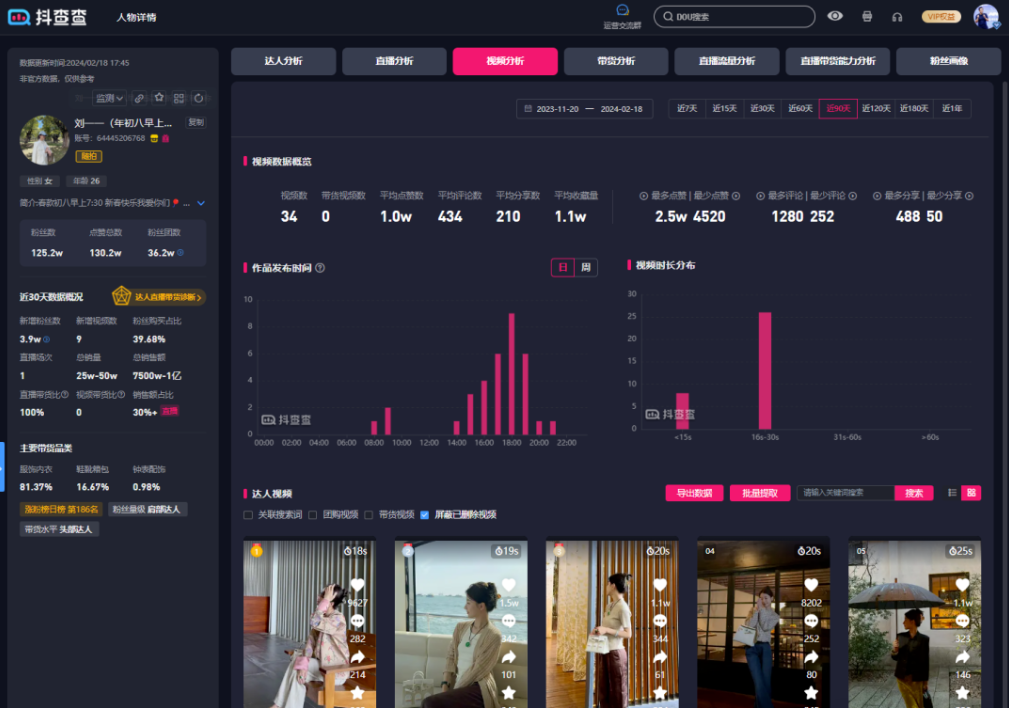The width and height of the screenshot is (1009, 708).
Task: Select the 近30天 time filter
Action: pyautogui.click(x=762, y=108)
